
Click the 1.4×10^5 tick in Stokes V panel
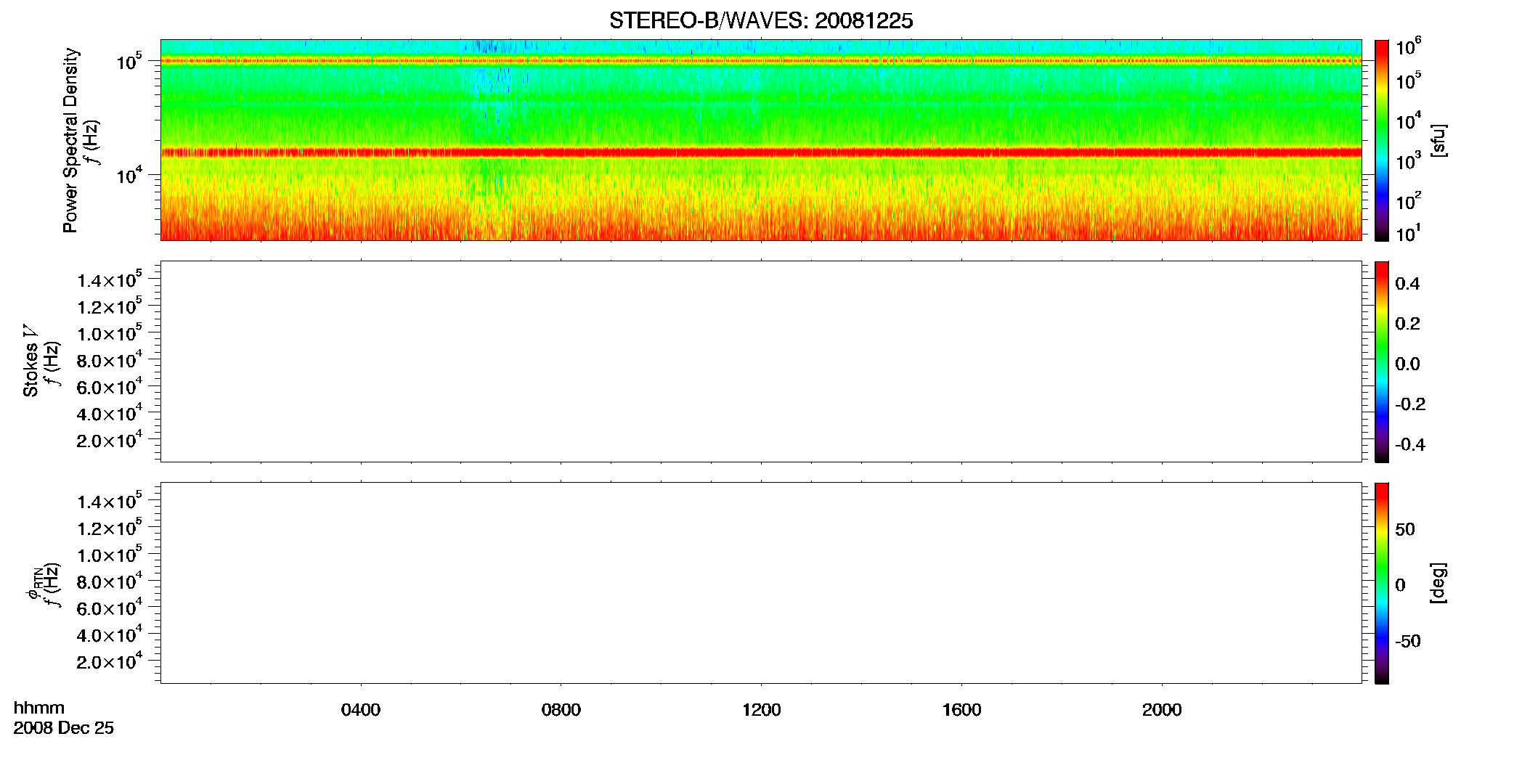110,279
